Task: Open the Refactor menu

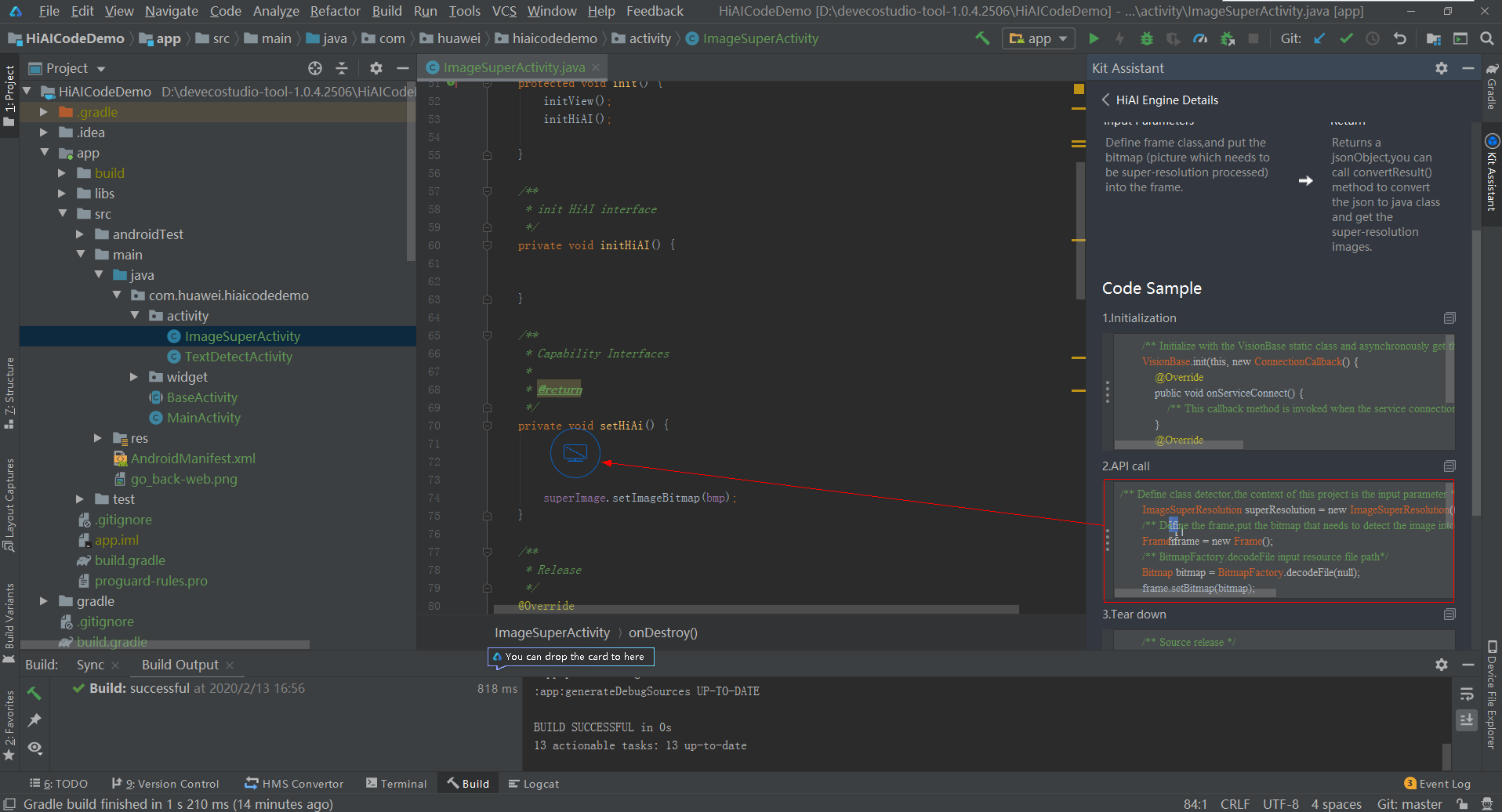Action: 335,11
